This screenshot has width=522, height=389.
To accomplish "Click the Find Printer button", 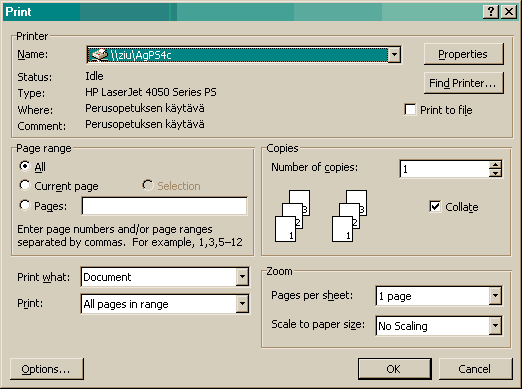I will [463, 83].
